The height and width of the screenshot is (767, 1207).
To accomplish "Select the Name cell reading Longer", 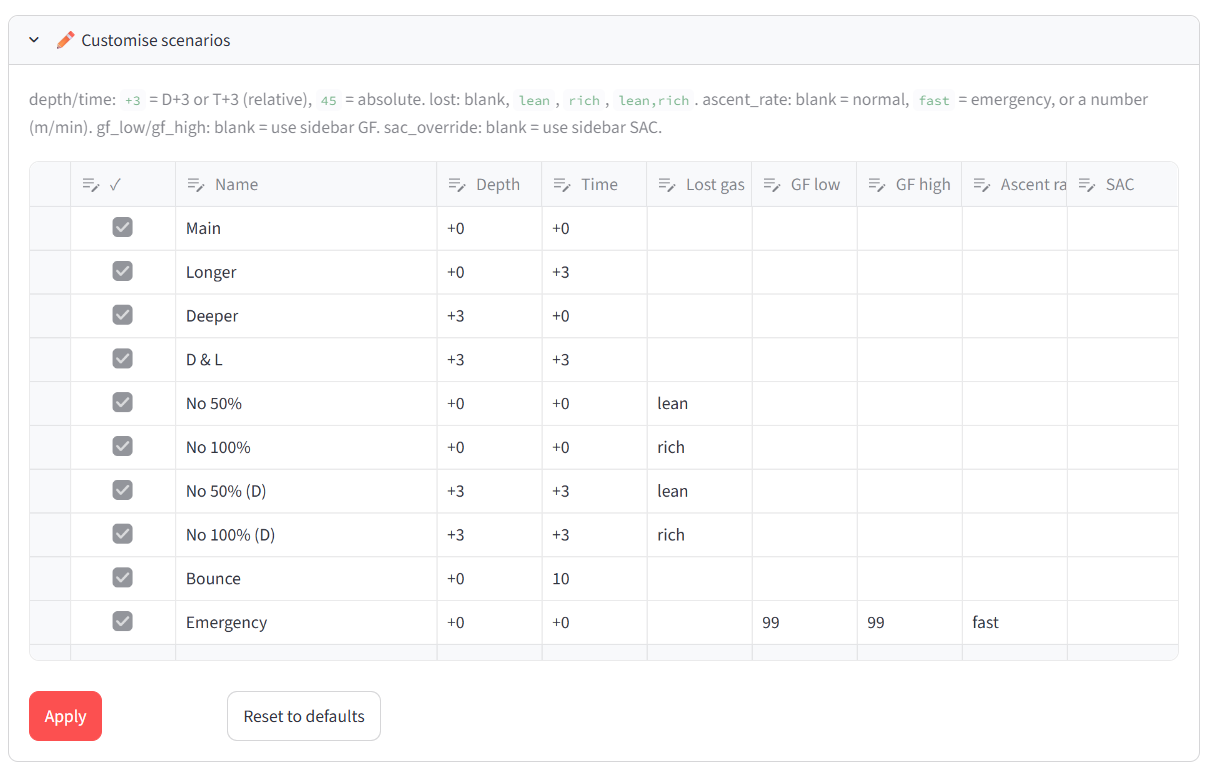I will pyautogui.click(x=306, y=272).
